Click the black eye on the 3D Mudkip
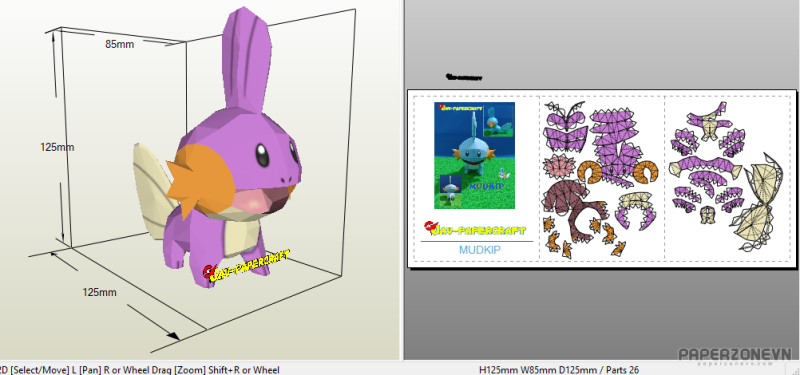The height and width of the screenshot is (375, 800). pos(262,155)
